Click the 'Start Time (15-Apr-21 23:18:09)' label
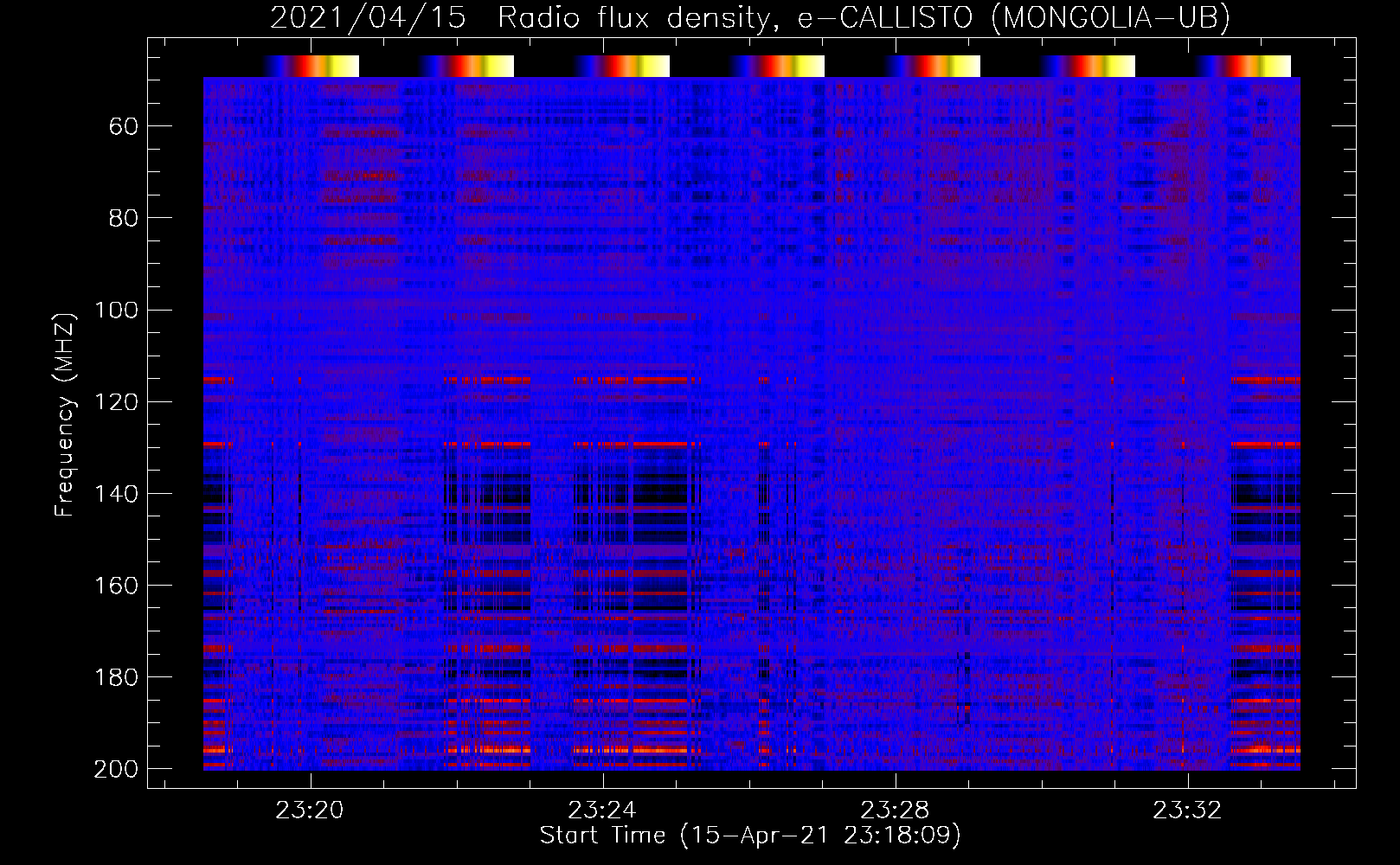The width and height of the screenshot is (1400, 865). pos(750,836)
